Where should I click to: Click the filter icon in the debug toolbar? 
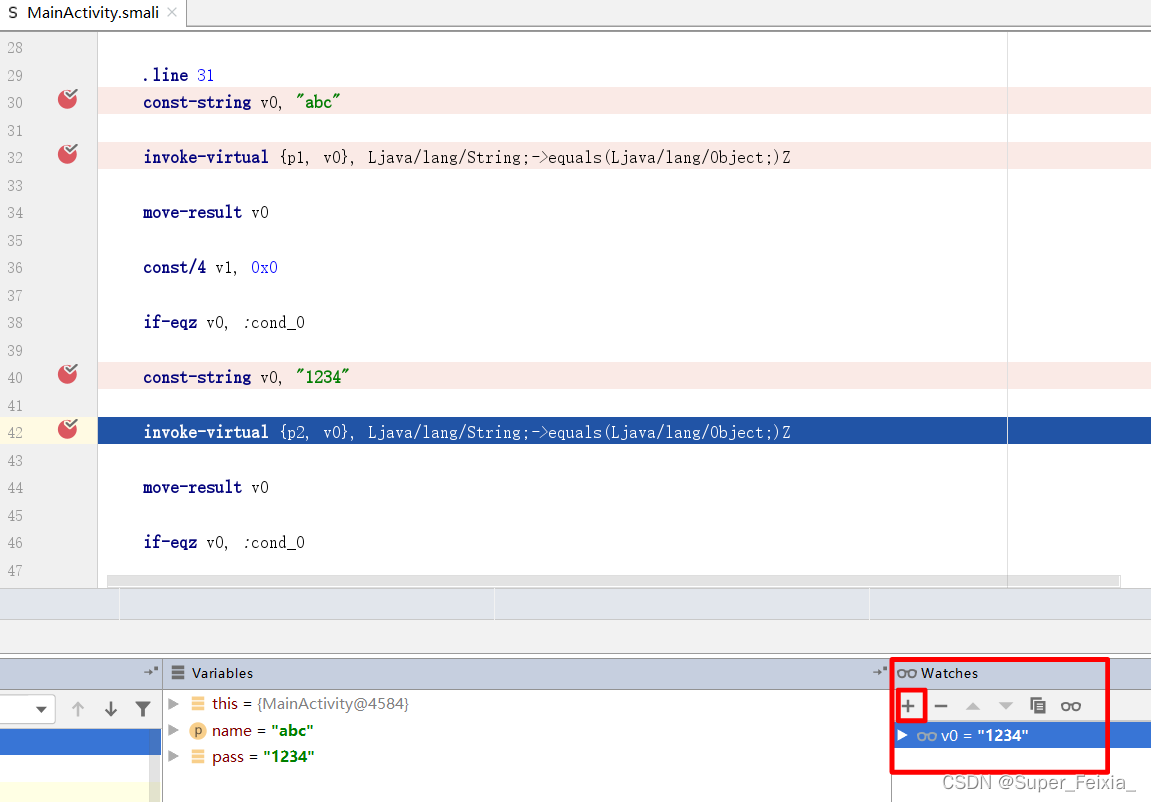coord(143,709)
